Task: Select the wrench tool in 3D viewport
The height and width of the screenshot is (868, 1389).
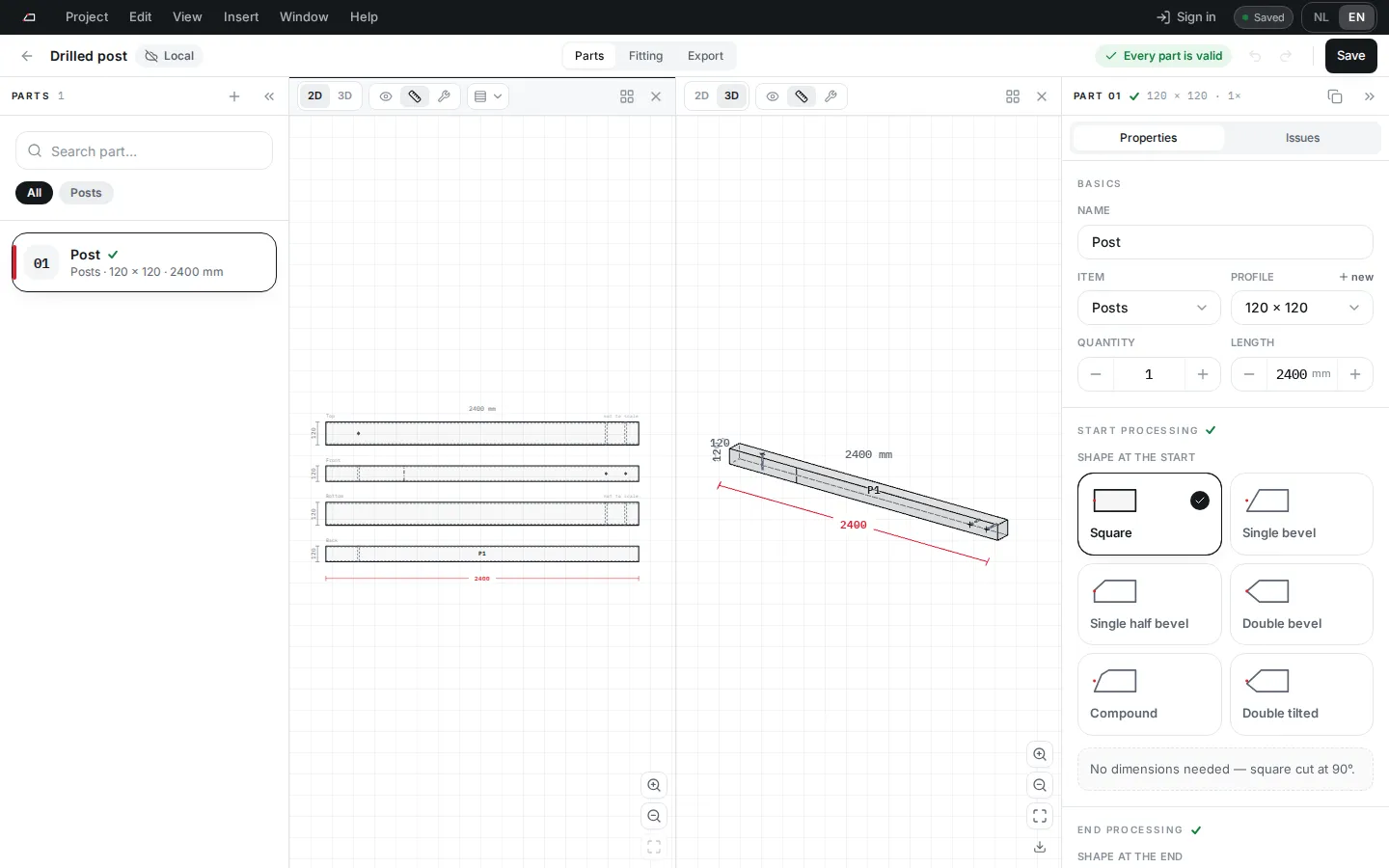Action: pyautogui.click(x=831, y=96)
